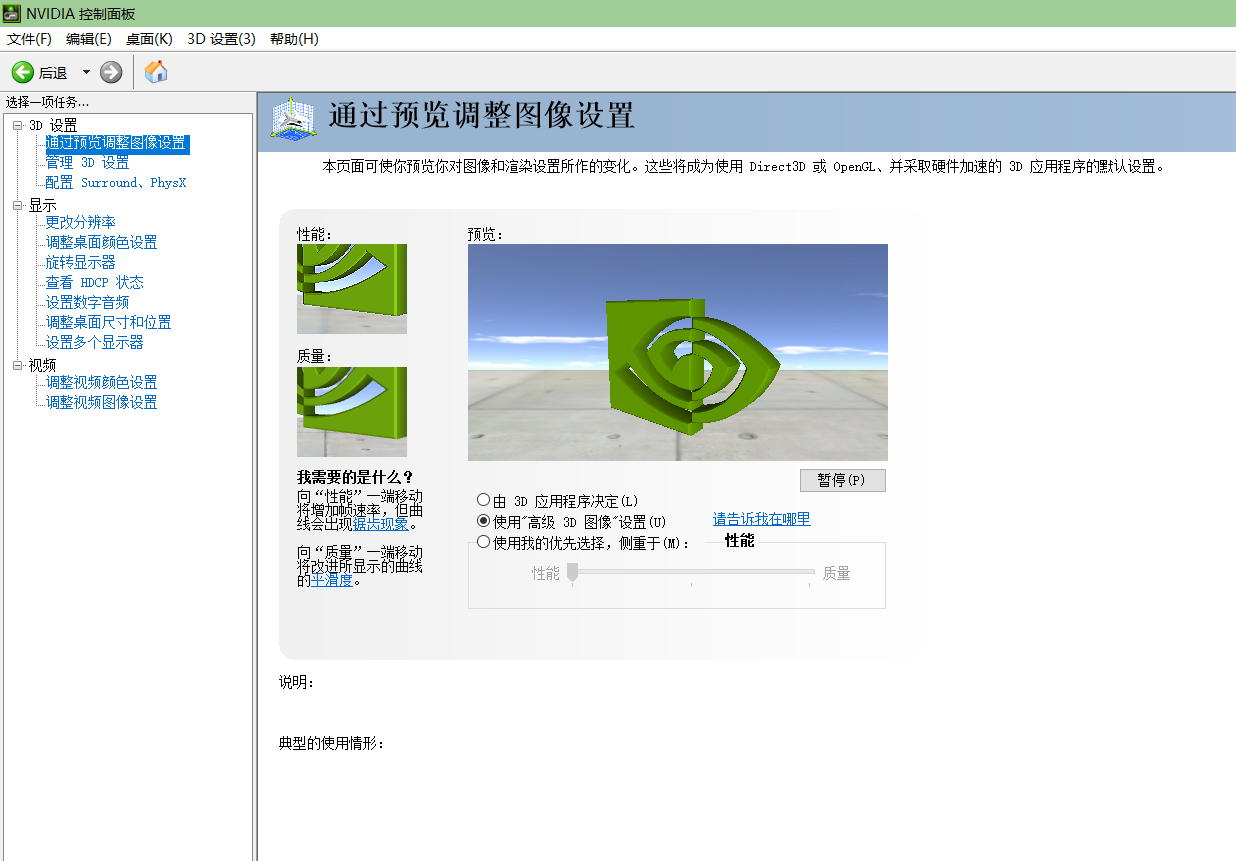Click the 3D page header icon

[x=293, y=121]
